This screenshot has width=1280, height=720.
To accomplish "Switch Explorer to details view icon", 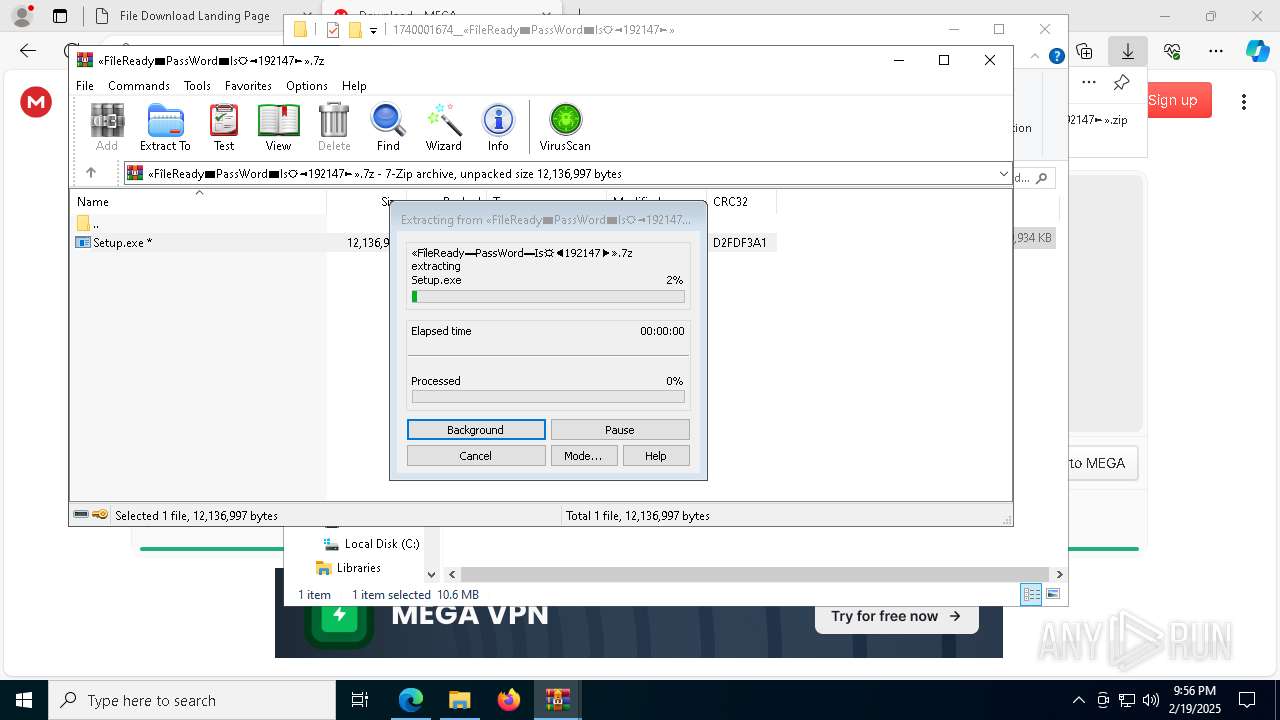I will tap(1031, 595).
